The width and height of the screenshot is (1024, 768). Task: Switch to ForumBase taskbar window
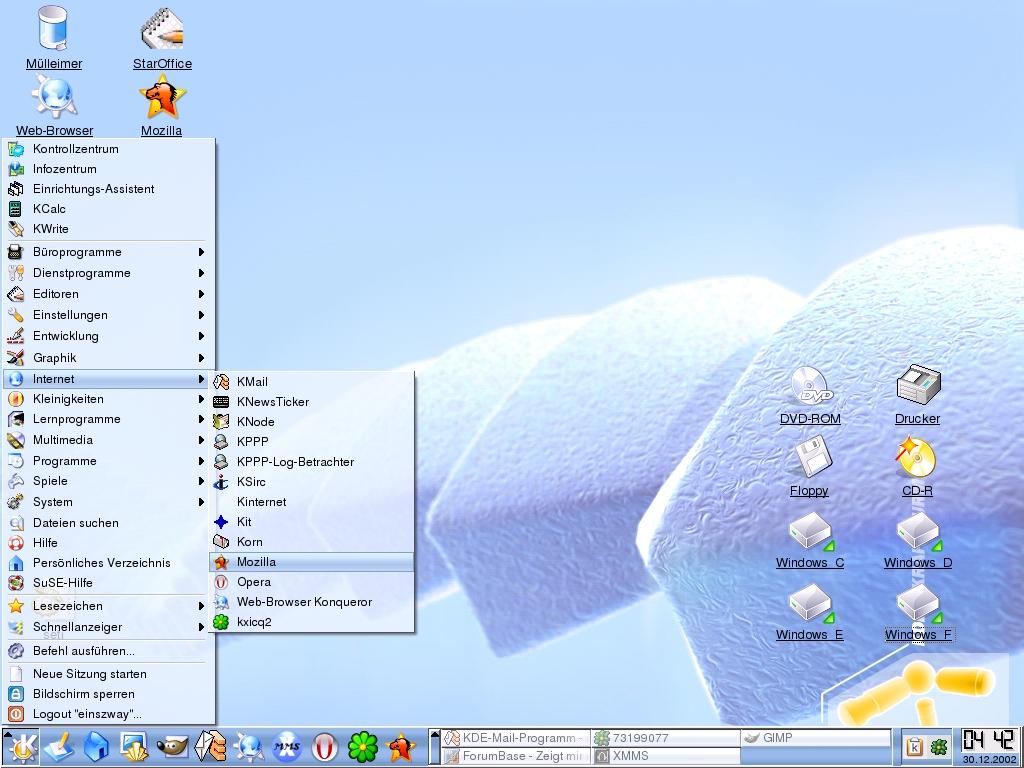coord(516,756)
